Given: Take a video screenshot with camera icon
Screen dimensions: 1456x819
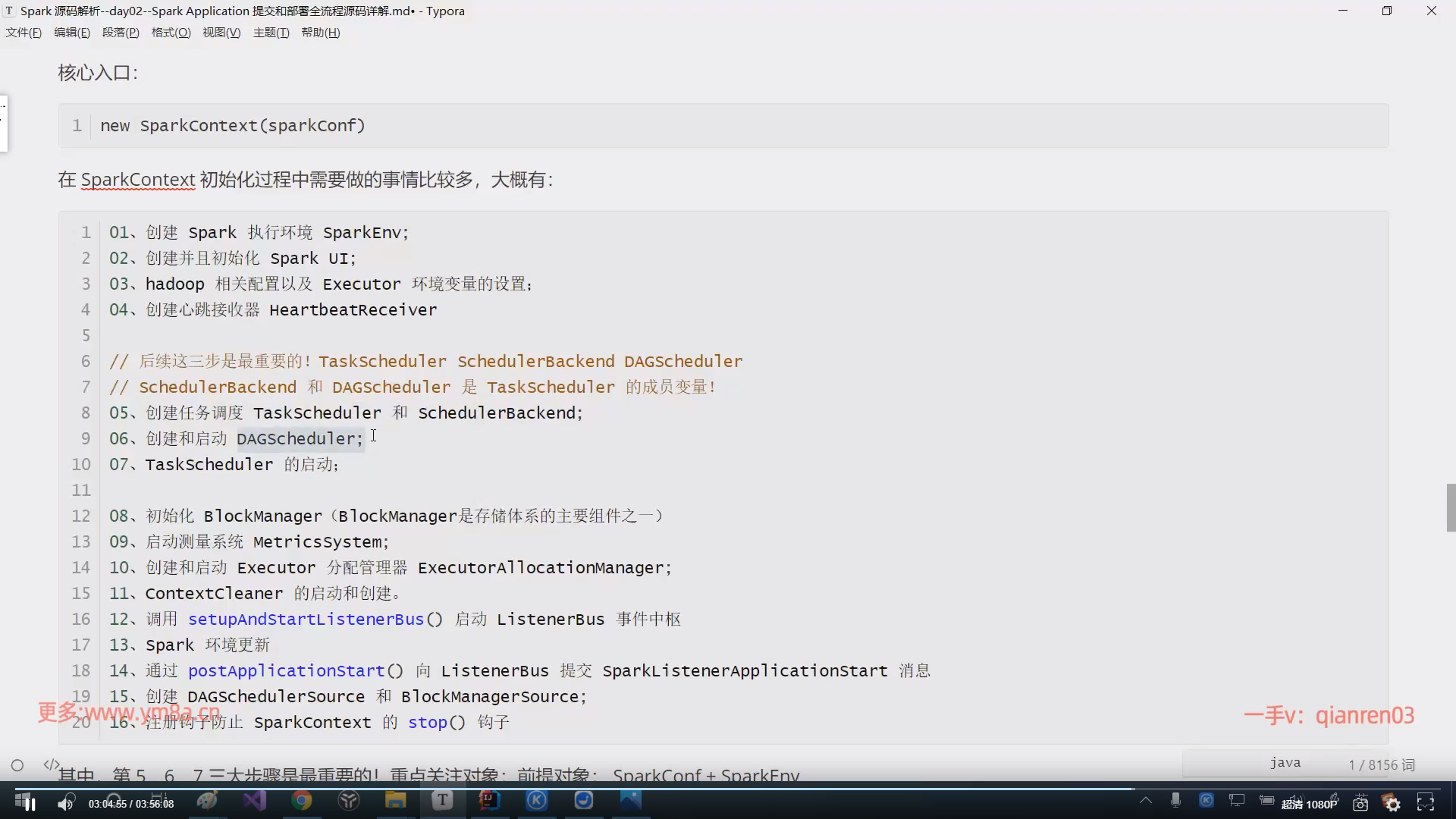Looking at the screenshot, I should (1360, 804).
